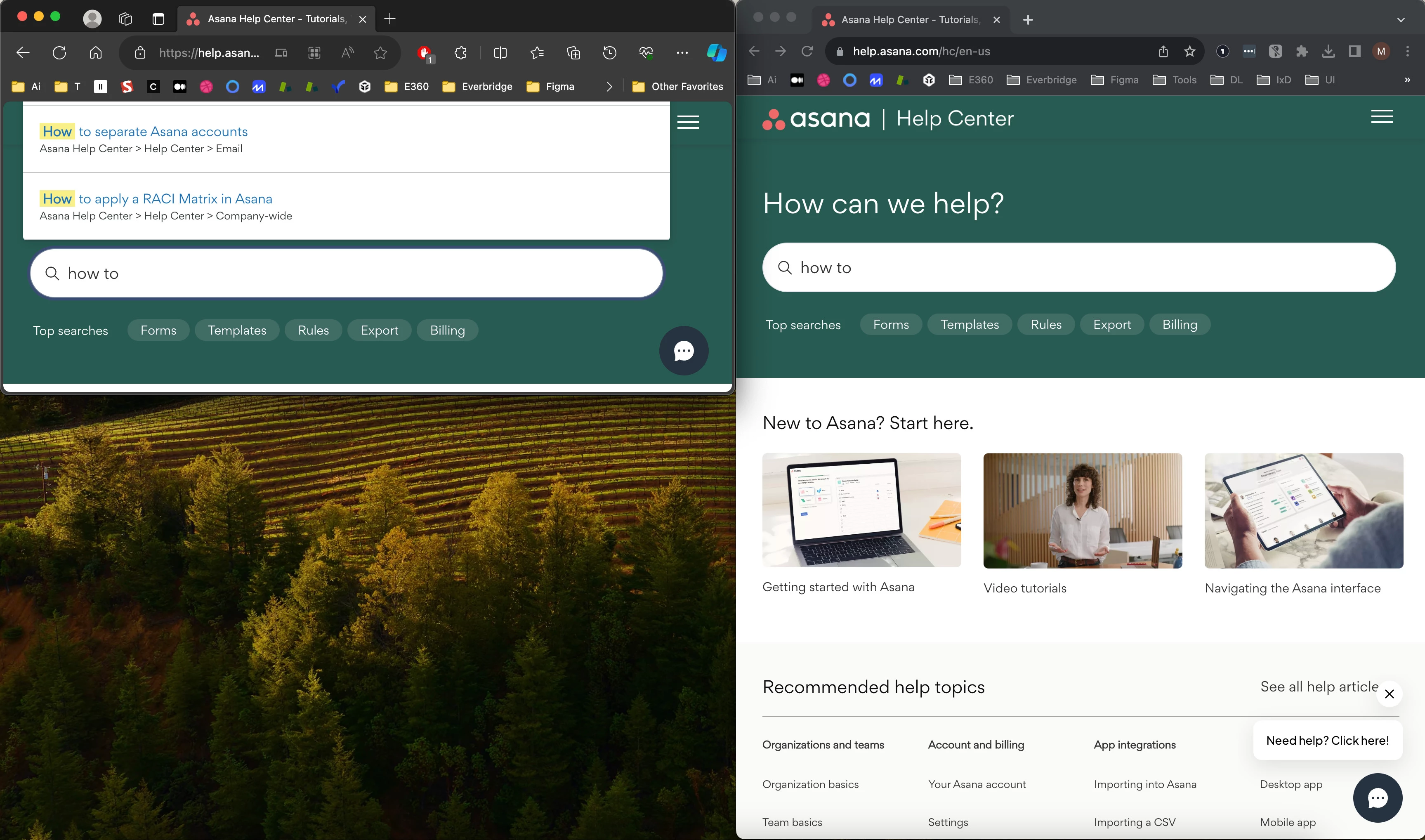Toggle Chrome side panel
The image size is (1425, 840).
click(1354, 52)
